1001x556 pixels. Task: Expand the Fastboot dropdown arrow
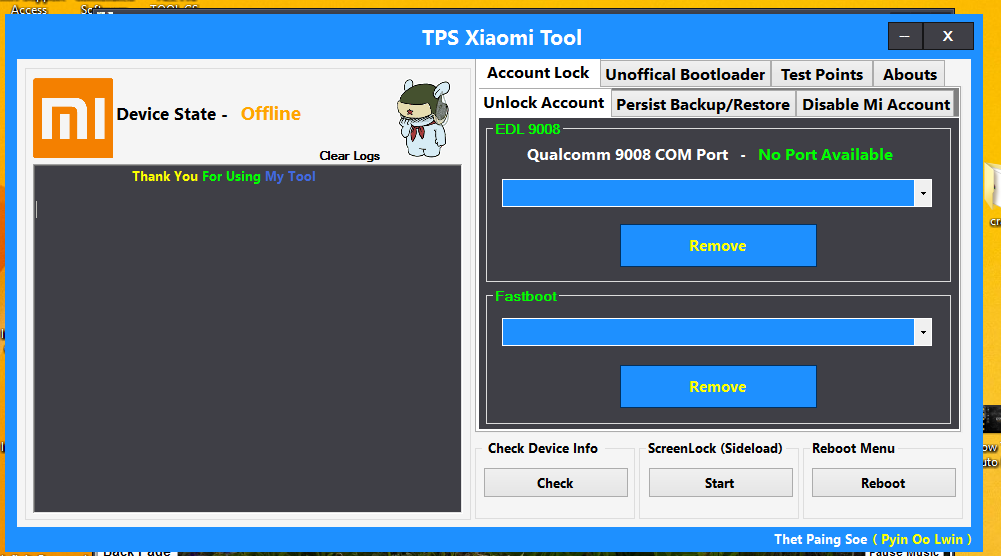coord(923,333)
